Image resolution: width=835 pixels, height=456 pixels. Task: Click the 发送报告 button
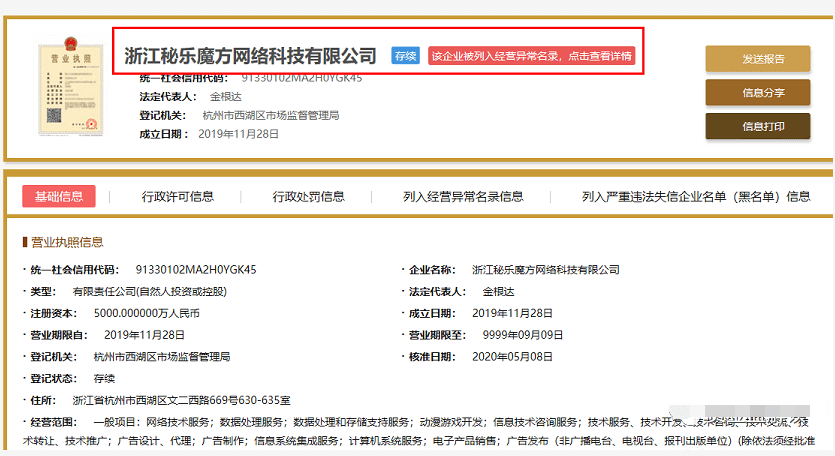[x=763, y=59]
